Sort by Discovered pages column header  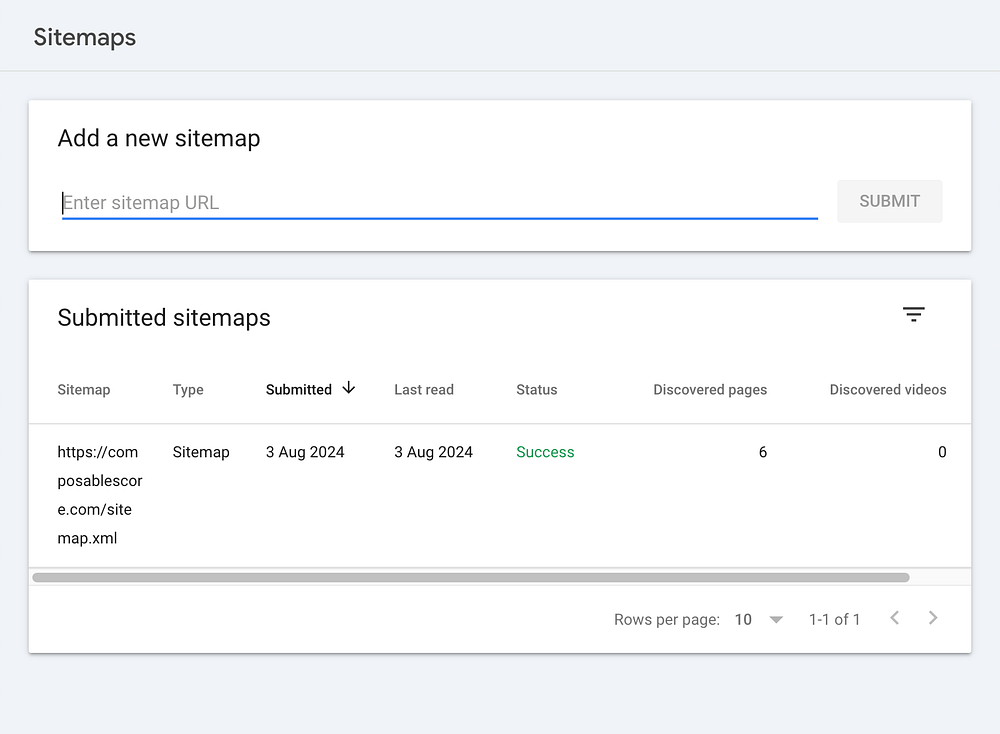pos(710,390)
